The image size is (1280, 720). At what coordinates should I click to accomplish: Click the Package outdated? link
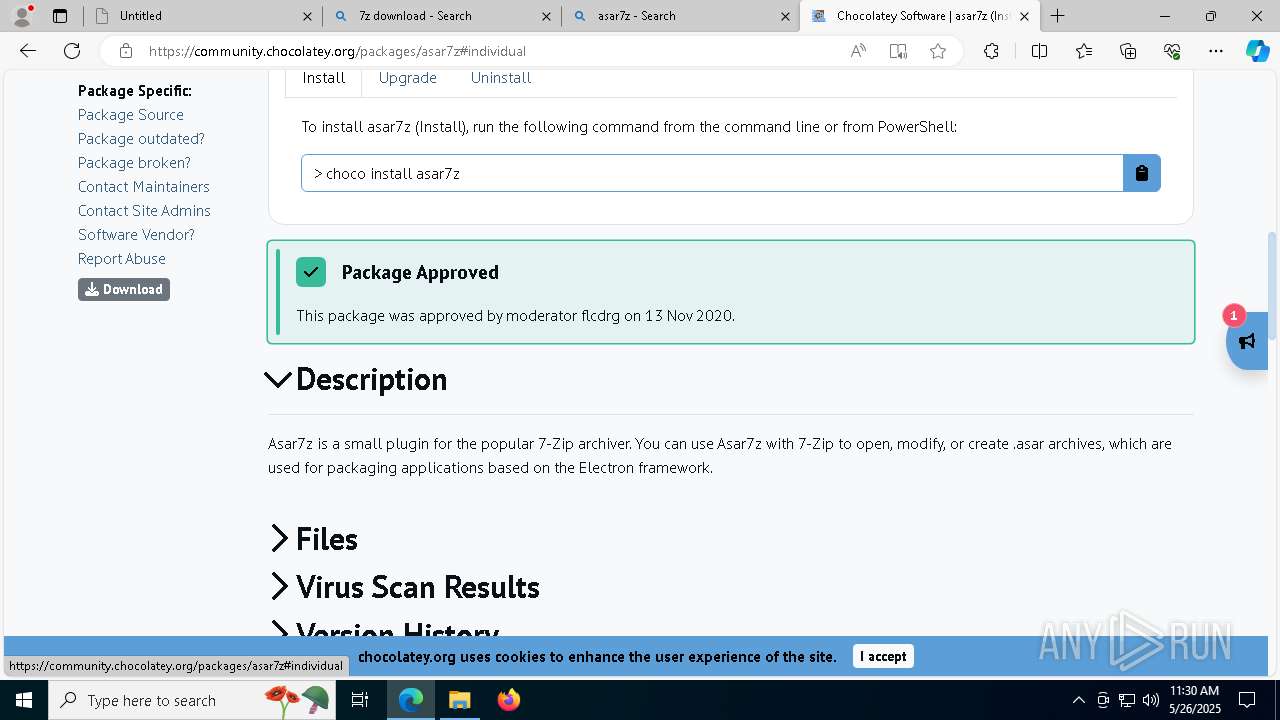coord(141,139)
